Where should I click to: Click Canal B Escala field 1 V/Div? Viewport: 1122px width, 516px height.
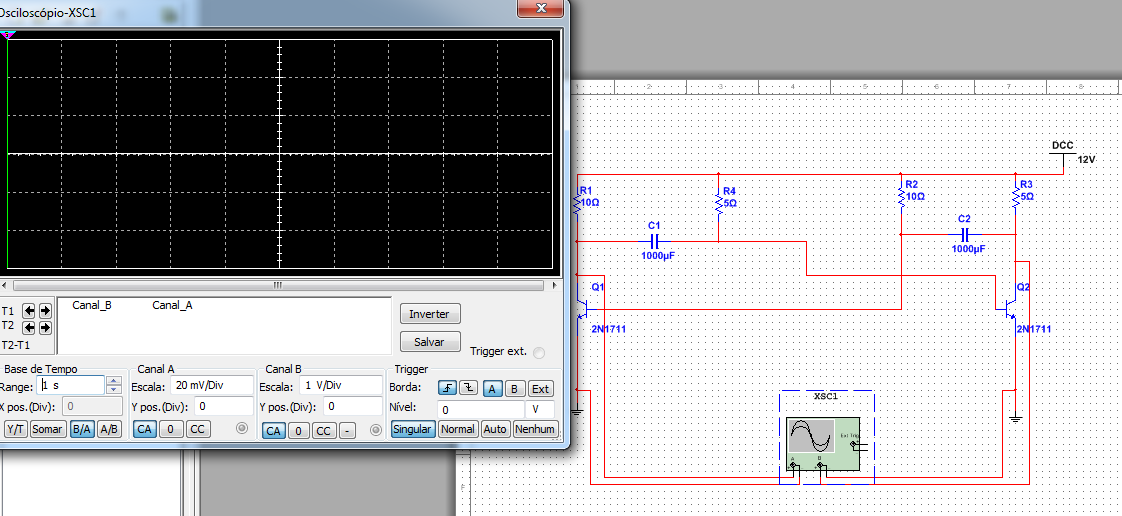point(341,385)
